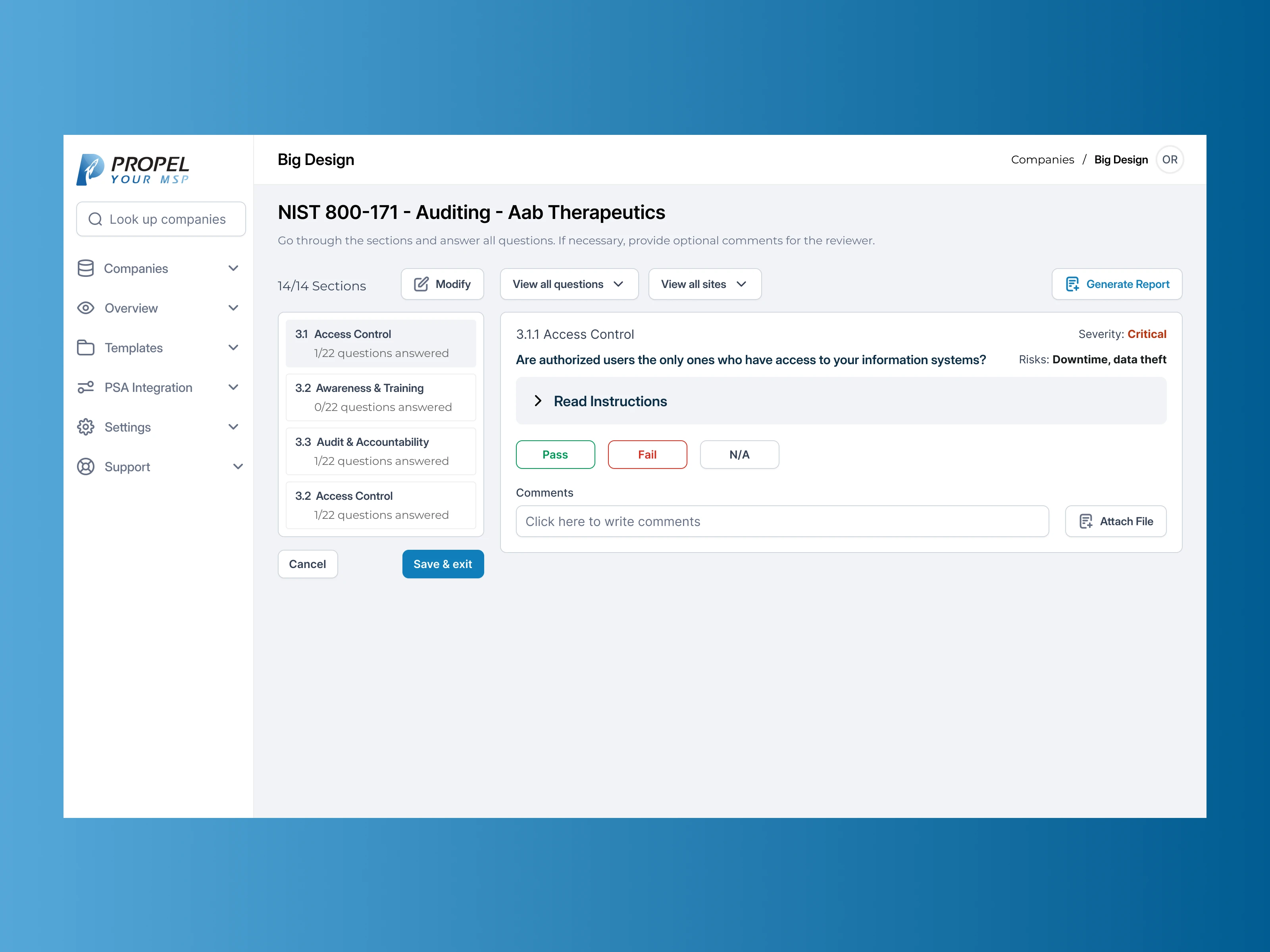Click the 14/14 Sections text

321,286
